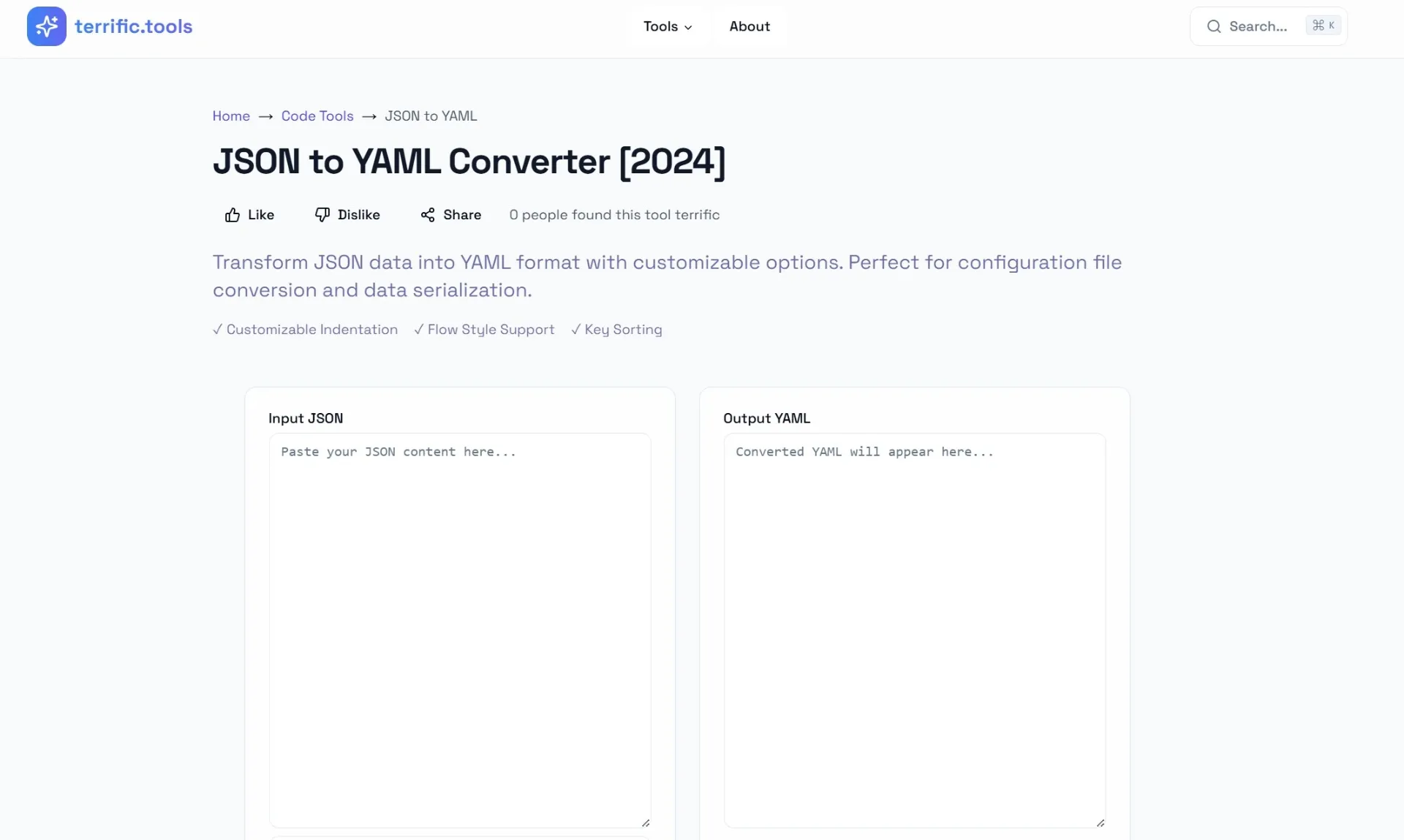Focus the Input JSON text area
Viewport: 1404px width, 840px height.
pyautogui.click(x=460, y=630)
